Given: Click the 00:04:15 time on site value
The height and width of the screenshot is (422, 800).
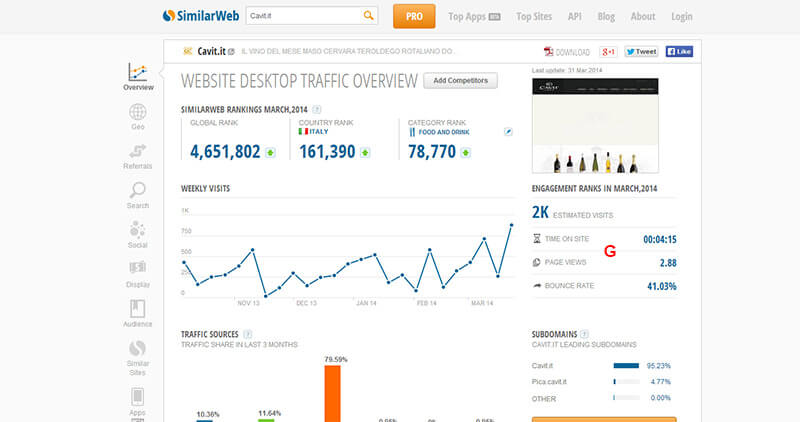Looking at the screenshot, I should pos(660,239).
